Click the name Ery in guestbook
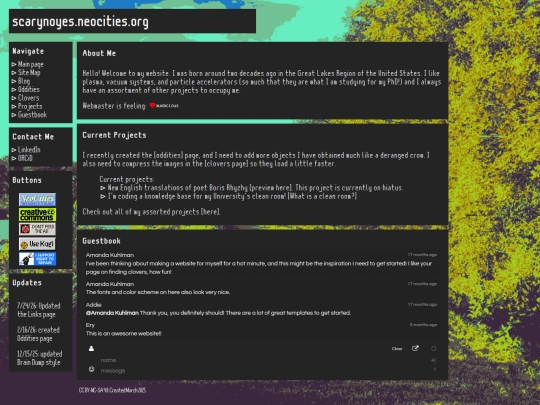The width and height of the screenshot is (540, 405). click(90, 325)
